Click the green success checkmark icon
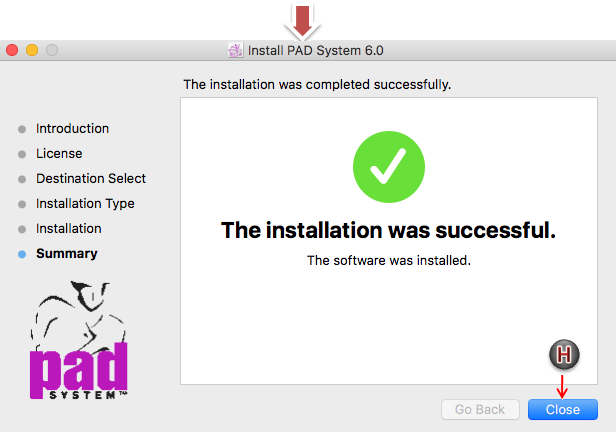Image resolution: width=616 pixels, height=432 pixels. point(389,168)
